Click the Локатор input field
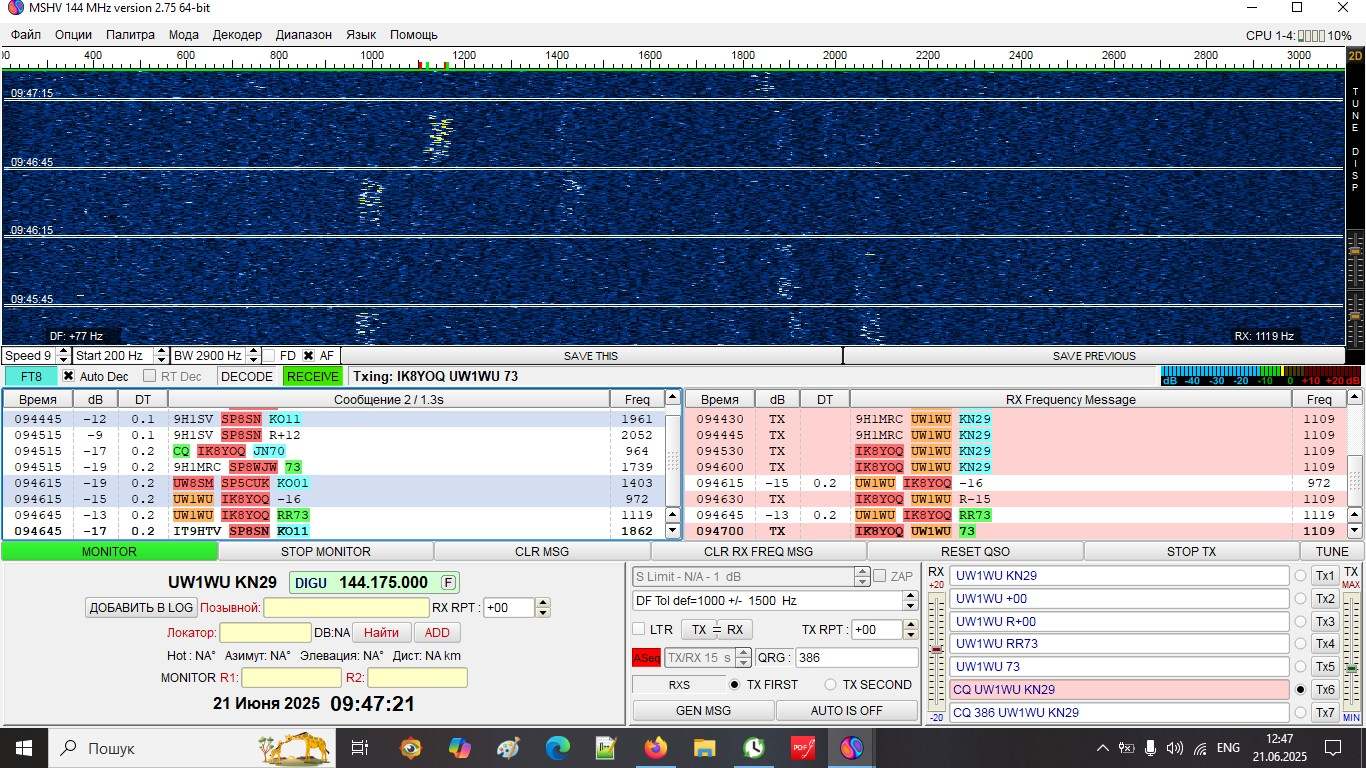The image size is (1366, 768). point(265,632)
